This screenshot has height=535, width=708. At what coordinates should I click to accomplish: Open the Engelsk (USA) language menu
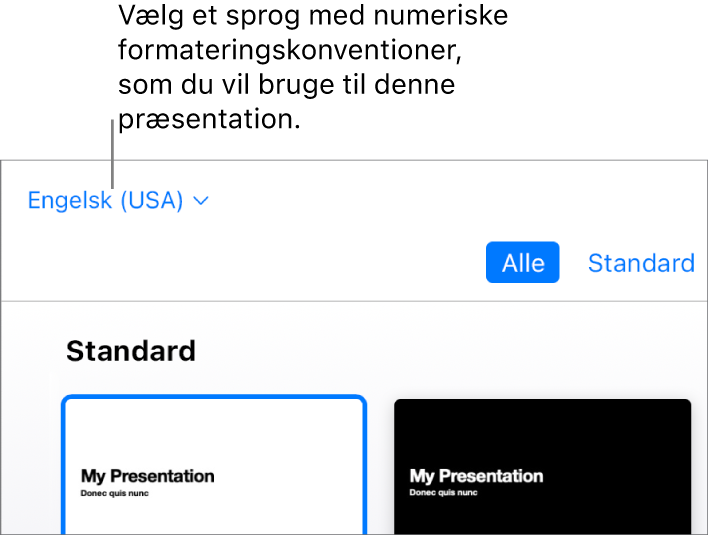[118, 201]
